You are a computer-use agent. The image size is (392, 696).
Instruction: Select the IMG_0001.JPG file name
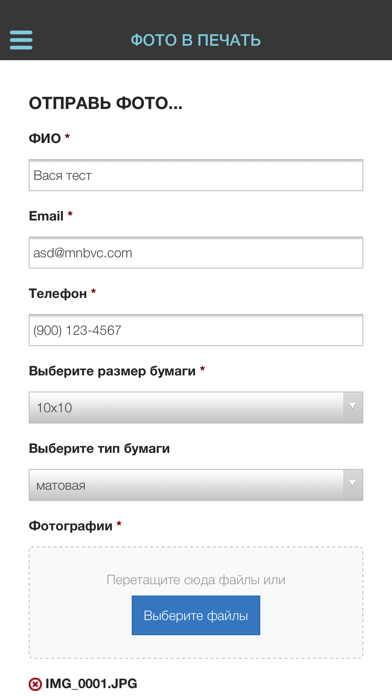tap(91, 684)
